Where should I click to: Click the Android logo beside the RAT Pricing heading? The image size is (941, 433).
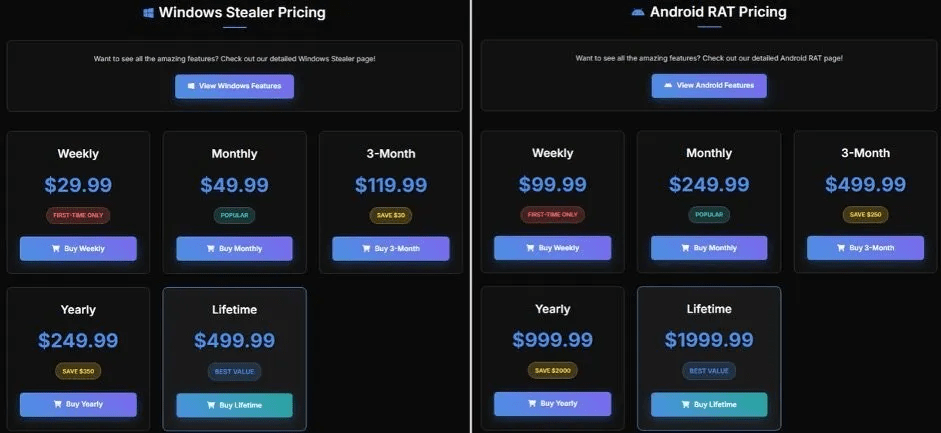click(x=637, y=13)
